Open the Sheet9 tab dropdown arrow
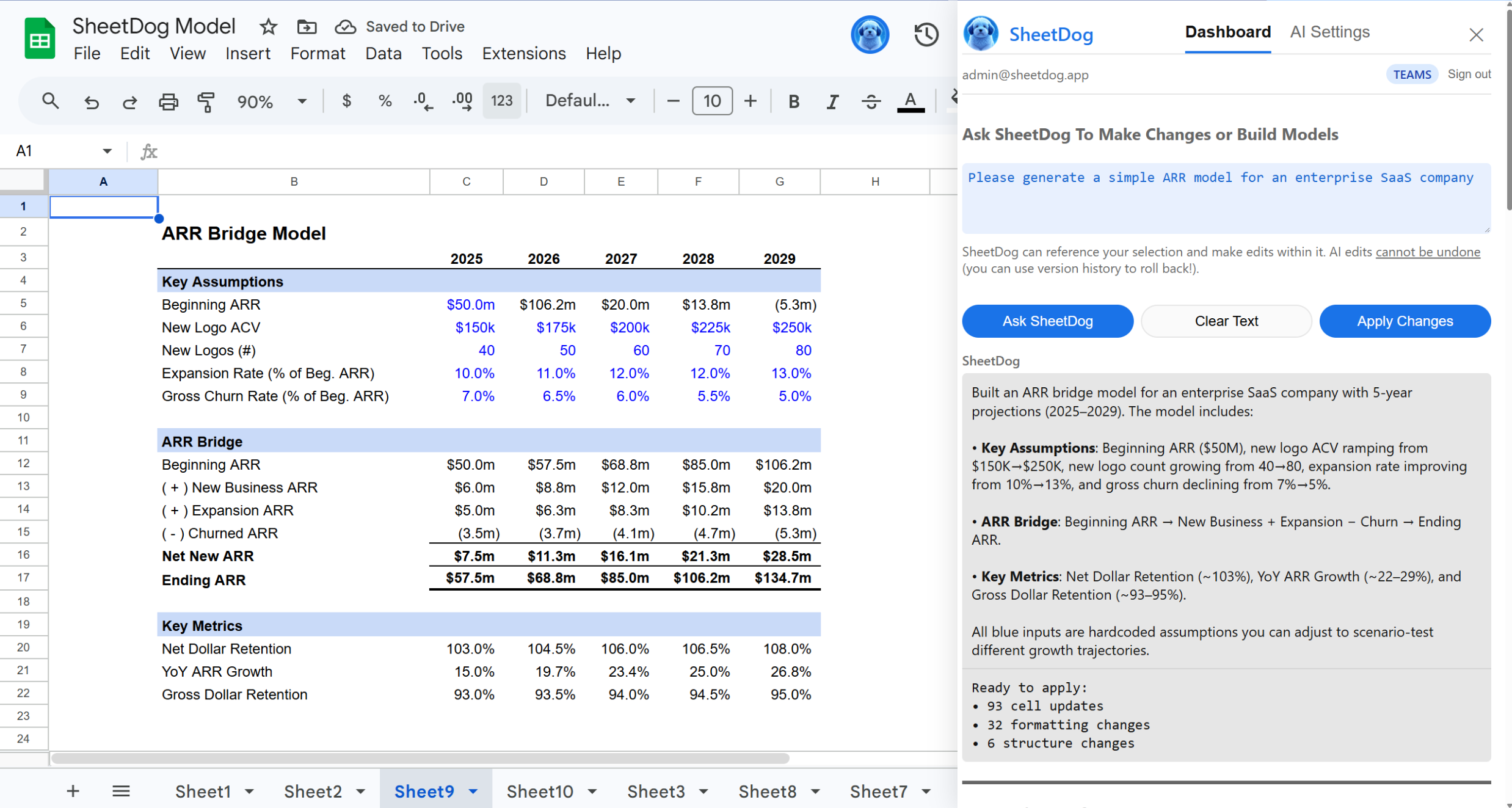The height and width of the screenshot is (808, 1512). click(473, 792)
